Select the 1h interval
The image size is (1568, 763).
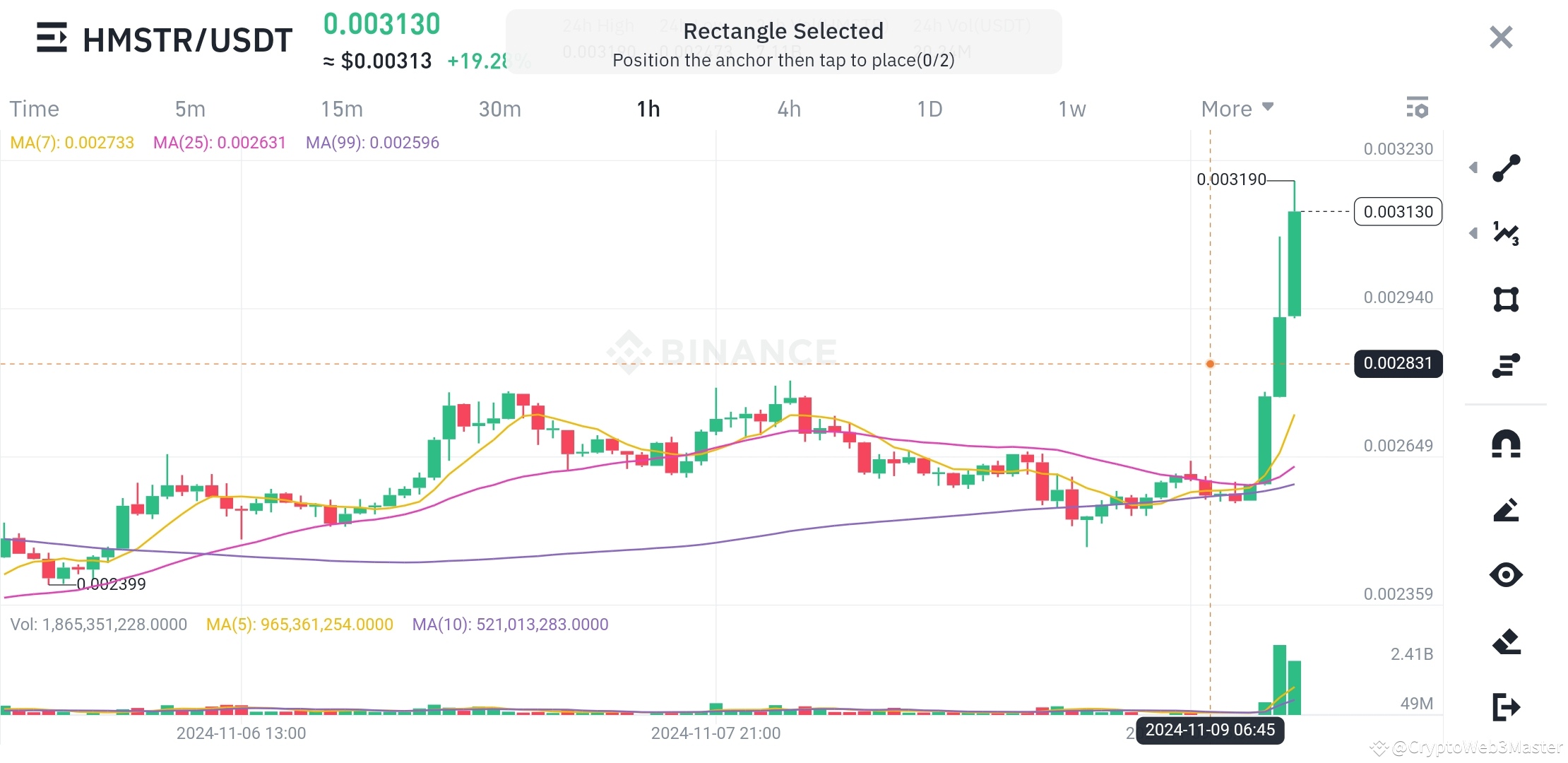click(648, 109)
